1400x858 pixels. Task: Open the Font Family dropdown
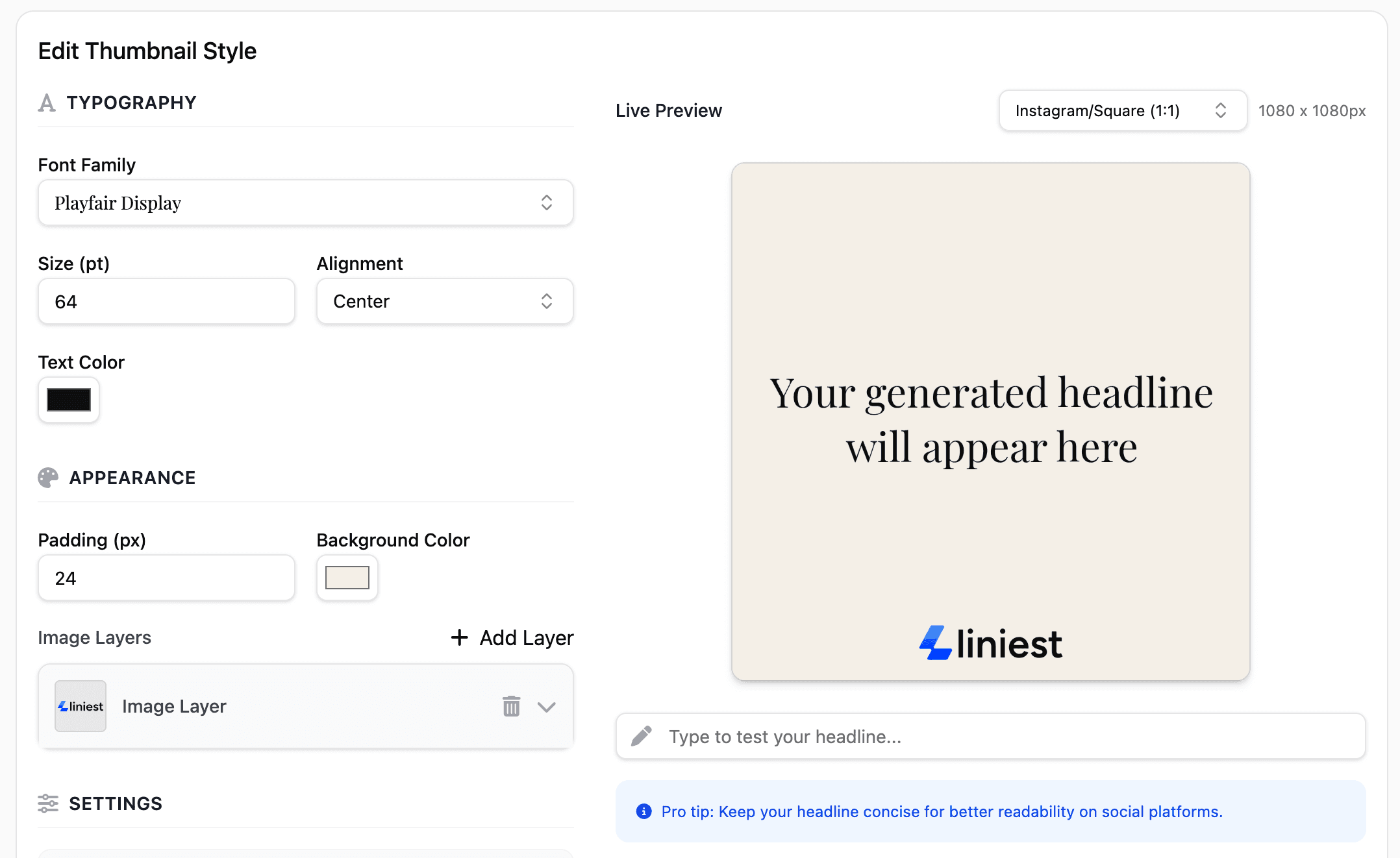(305, 202)
